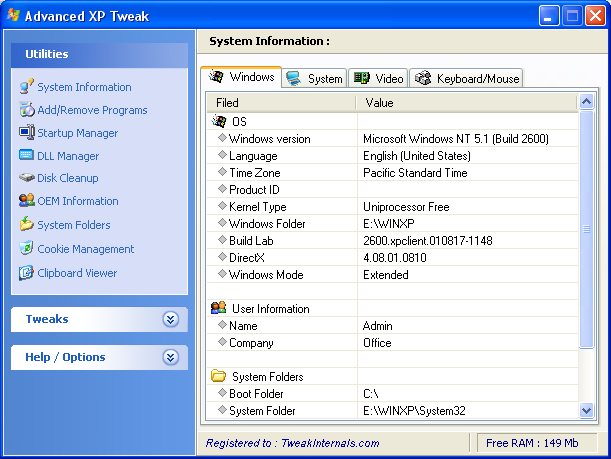Expand the Help / Options panel chevron
This screenshot has height=459, width=611.
coord(171,357)
